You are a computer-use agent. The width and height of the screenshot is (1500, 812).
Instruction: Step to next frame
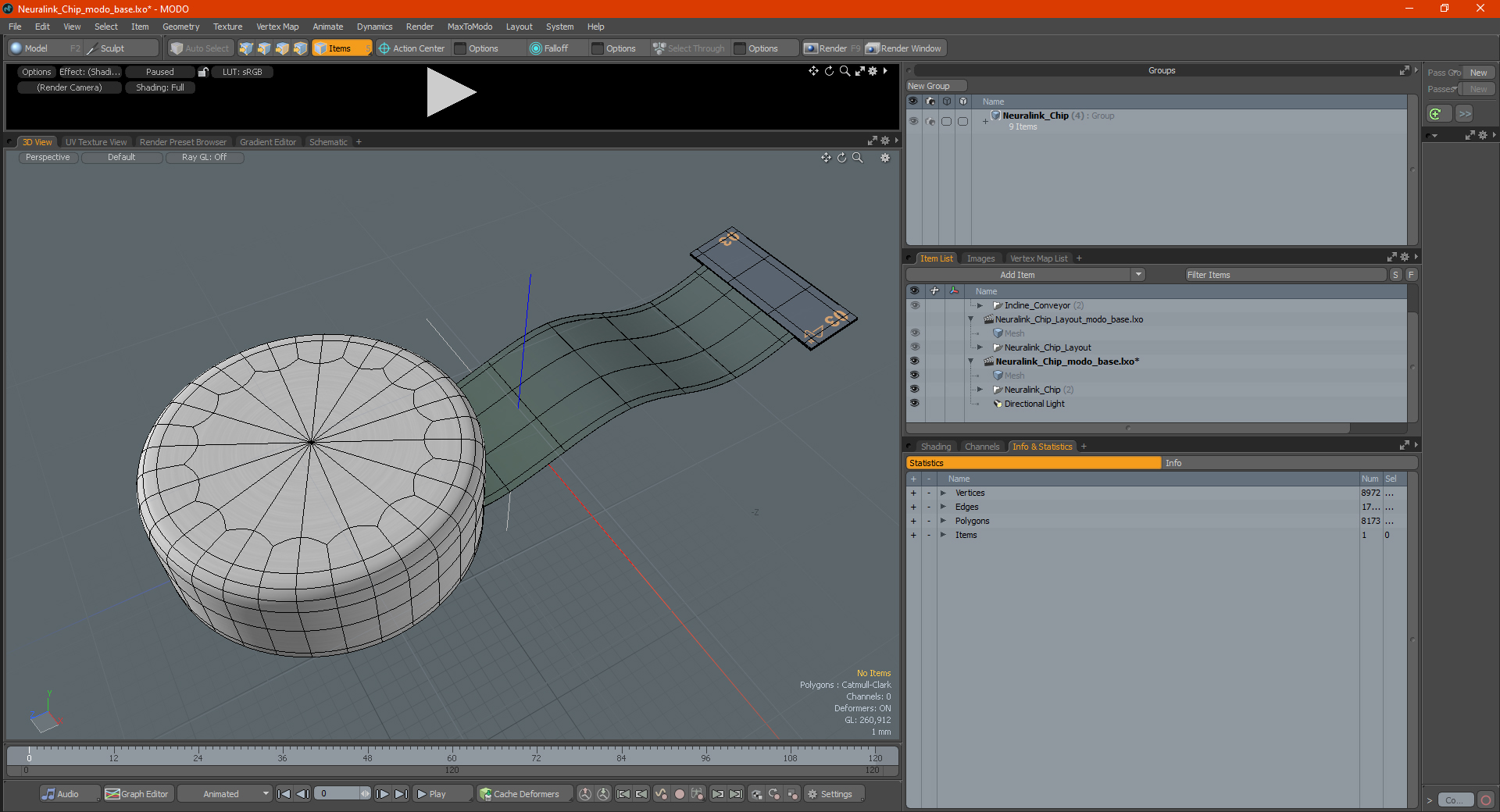point(382,794)
